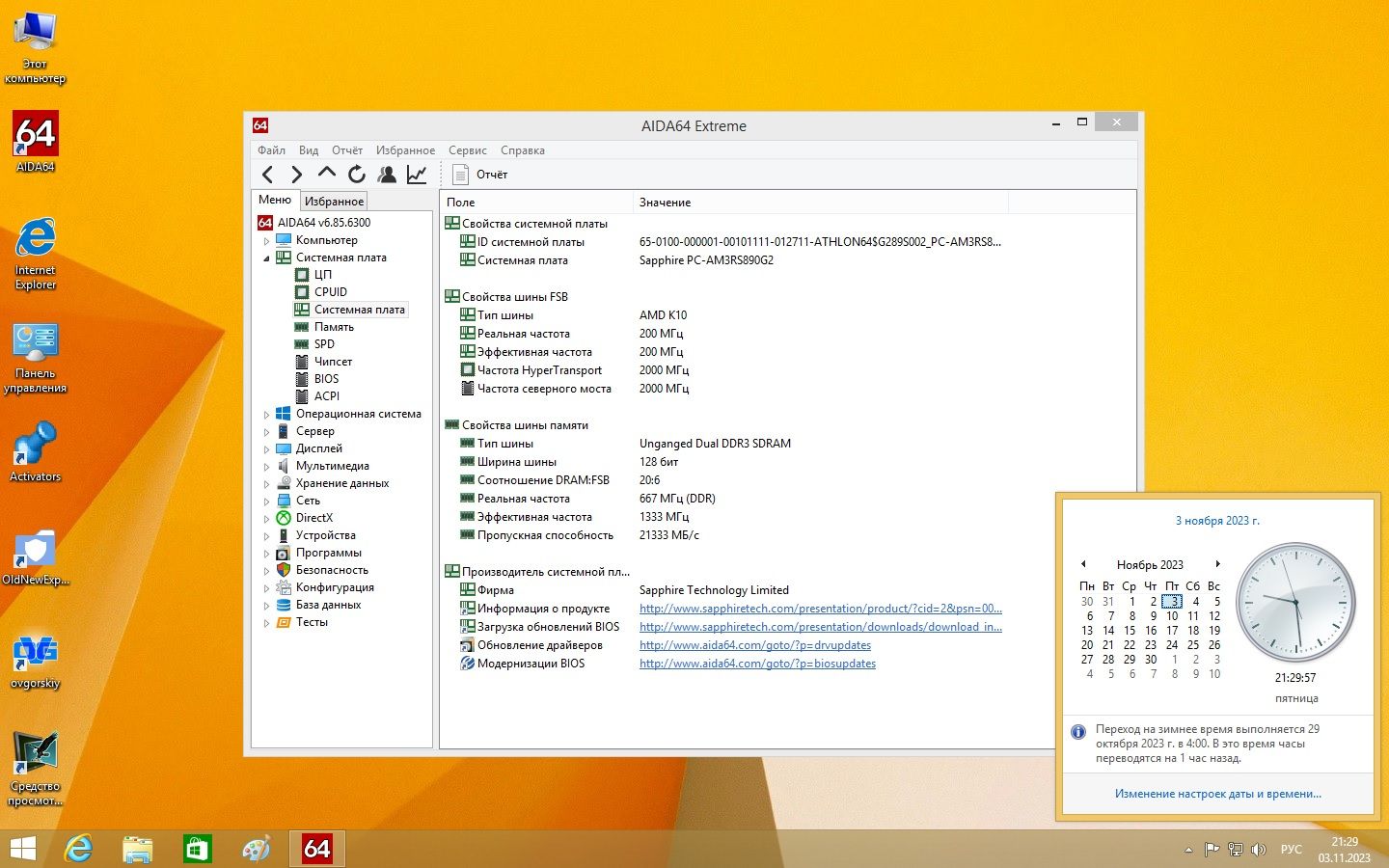The width and height of the screenshot is (1389, 868).
Task: Switch to the Избранное tab
Action: 334,201
